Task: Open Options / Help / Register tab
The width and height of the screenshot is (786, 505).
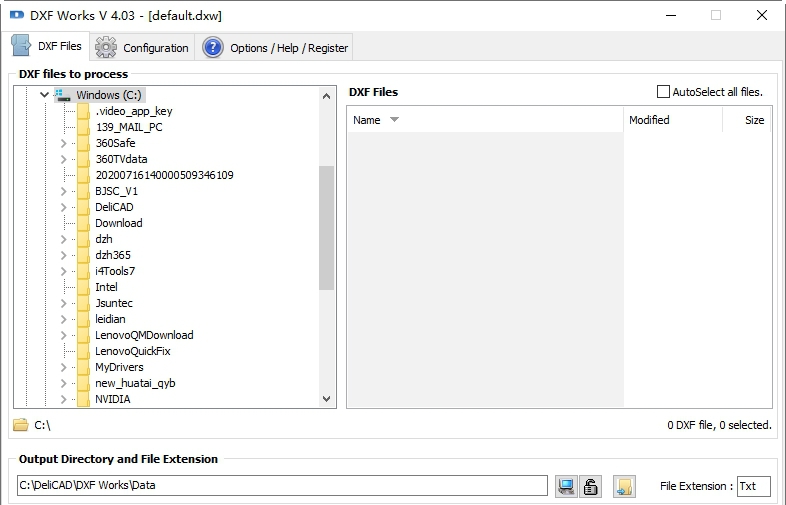Action: [274, 48]
